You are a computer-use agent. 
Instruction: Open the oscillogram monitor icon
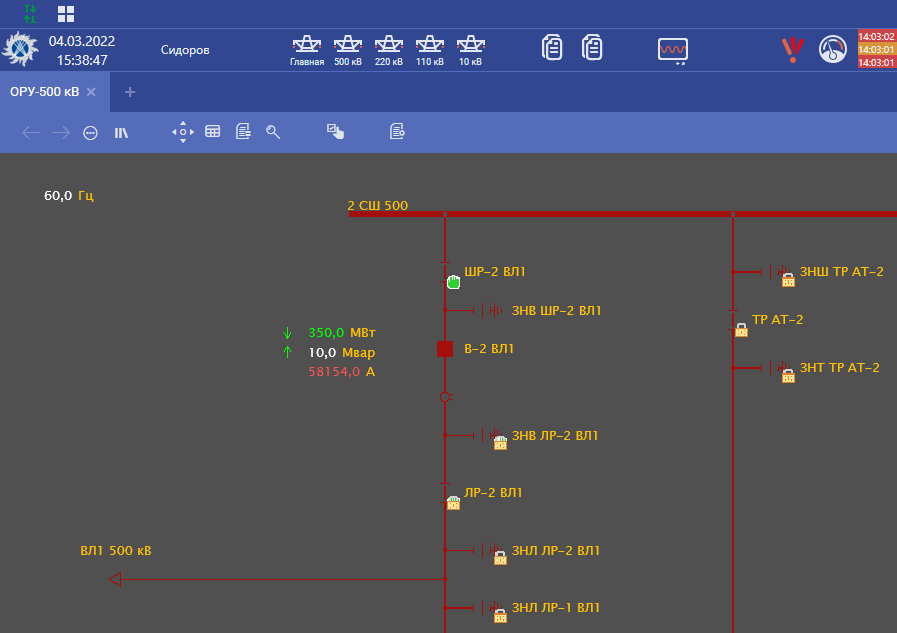tap(672, 49)
